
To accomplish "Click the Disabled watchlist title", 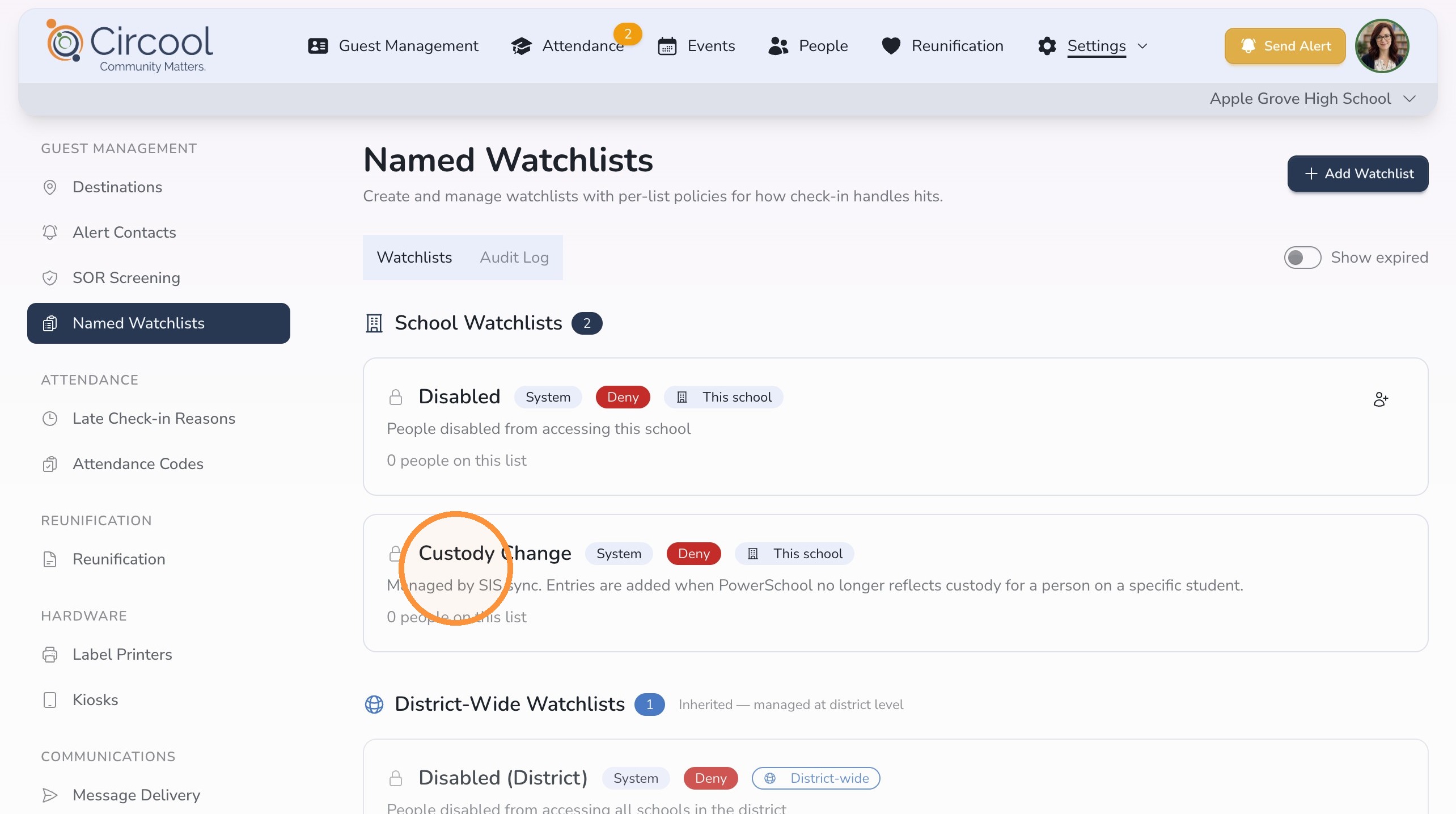I will 459,397.
